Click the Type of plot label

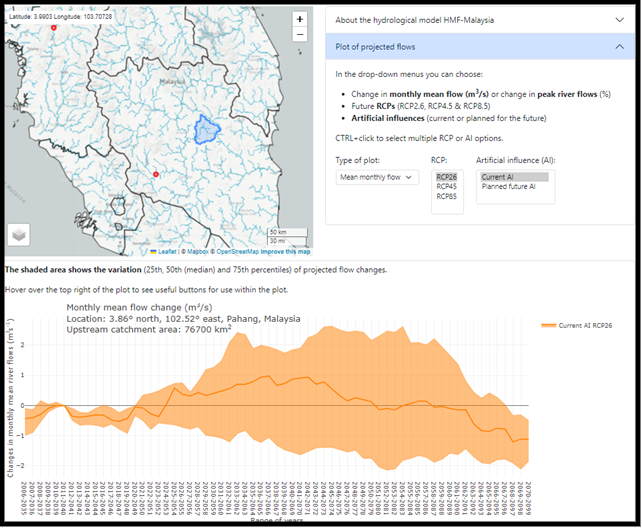coord(357,160)
